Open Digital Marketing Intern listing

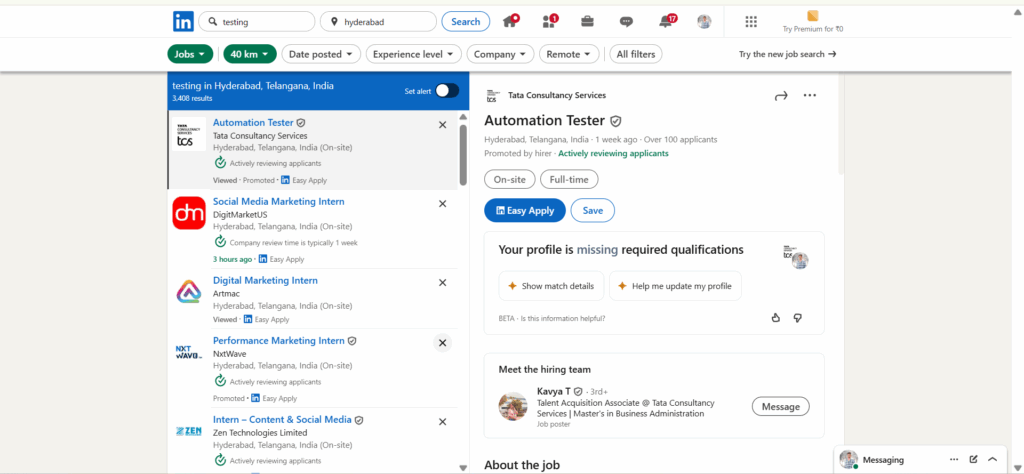pos(265,280)
